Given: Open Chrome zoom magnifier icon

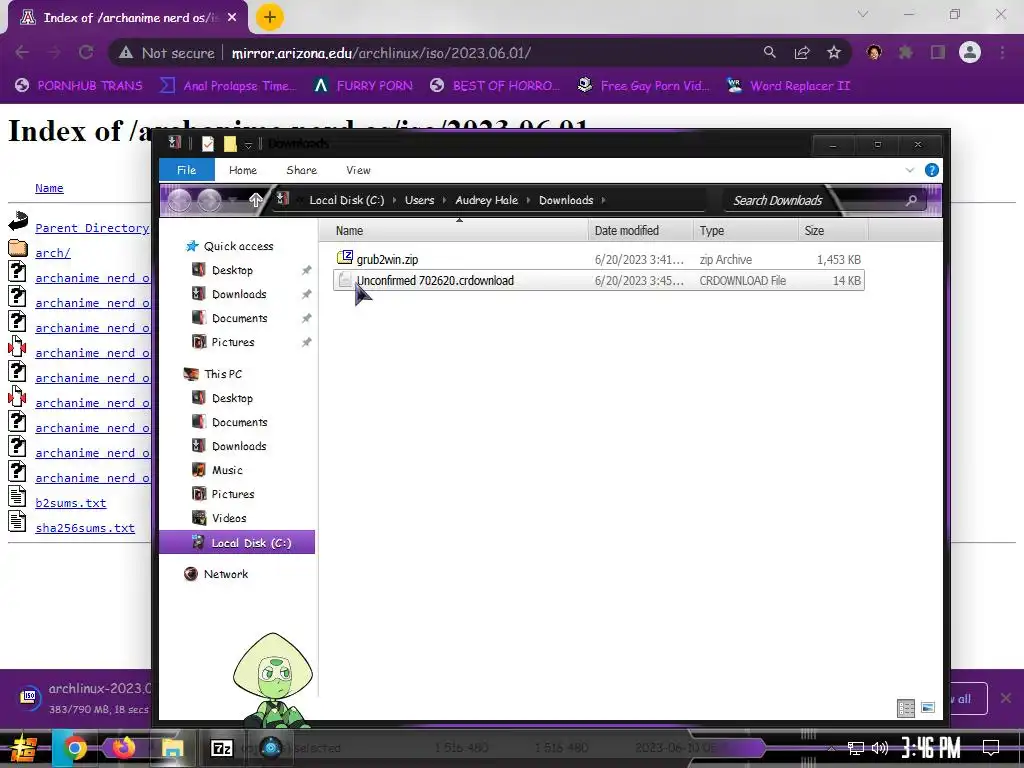Looking at the screenshot, I should click(x=770, y=53).
